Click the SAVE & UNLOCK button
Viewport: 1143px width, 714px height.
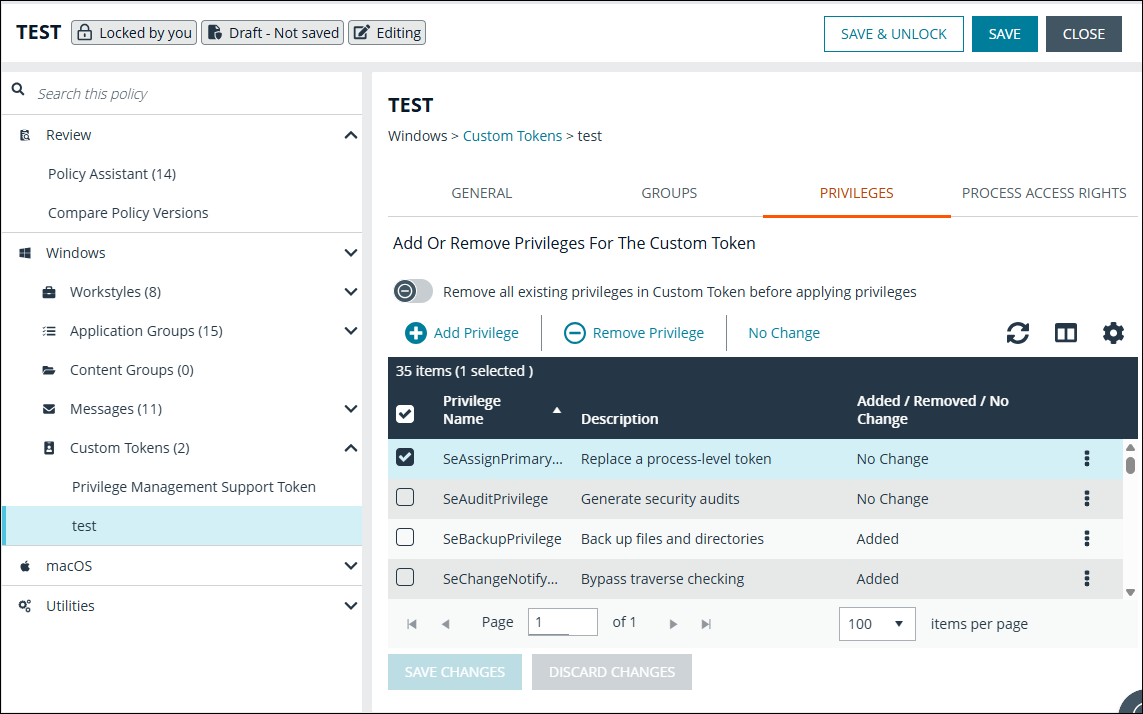coord(893,33)
